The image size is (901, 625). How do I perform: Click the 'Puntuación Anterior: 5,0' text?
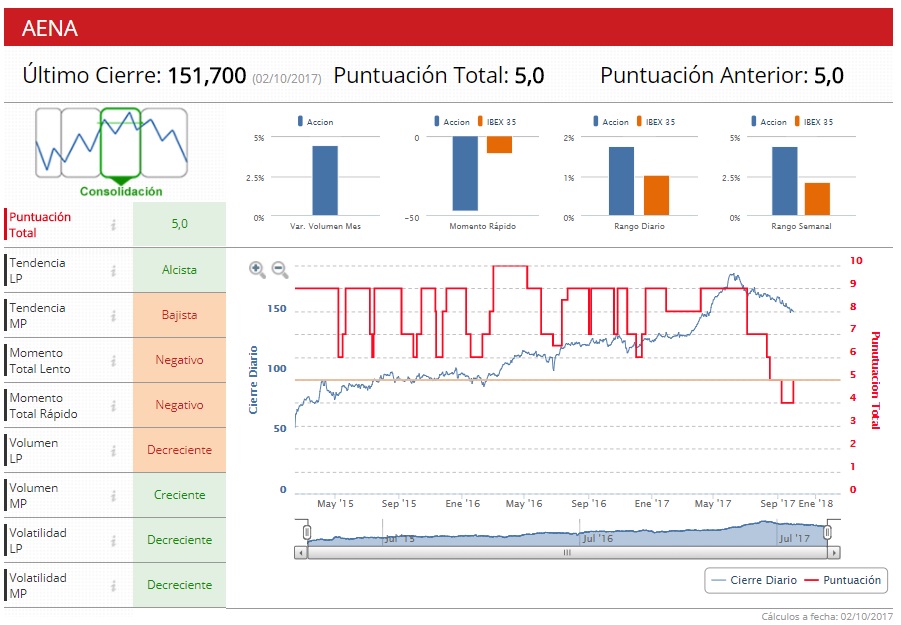coord(722,75)
